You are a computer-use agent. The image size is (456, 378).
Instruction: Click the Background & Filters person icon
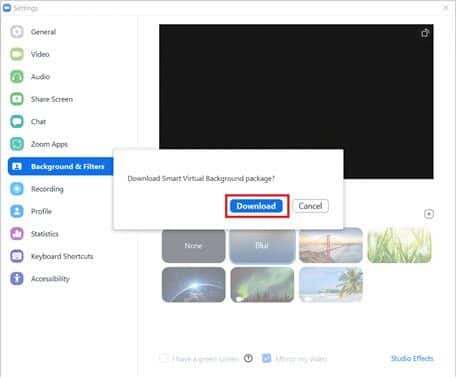17,166
